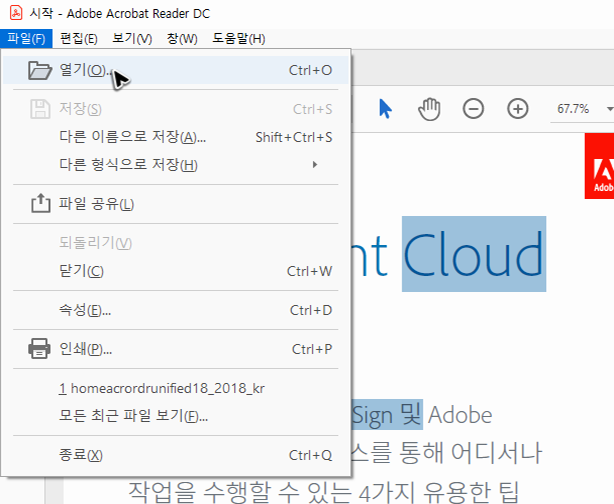Select the arrow selection tool in toolbar
Viewport: 614px width, 504px height.
pos(385,108)
